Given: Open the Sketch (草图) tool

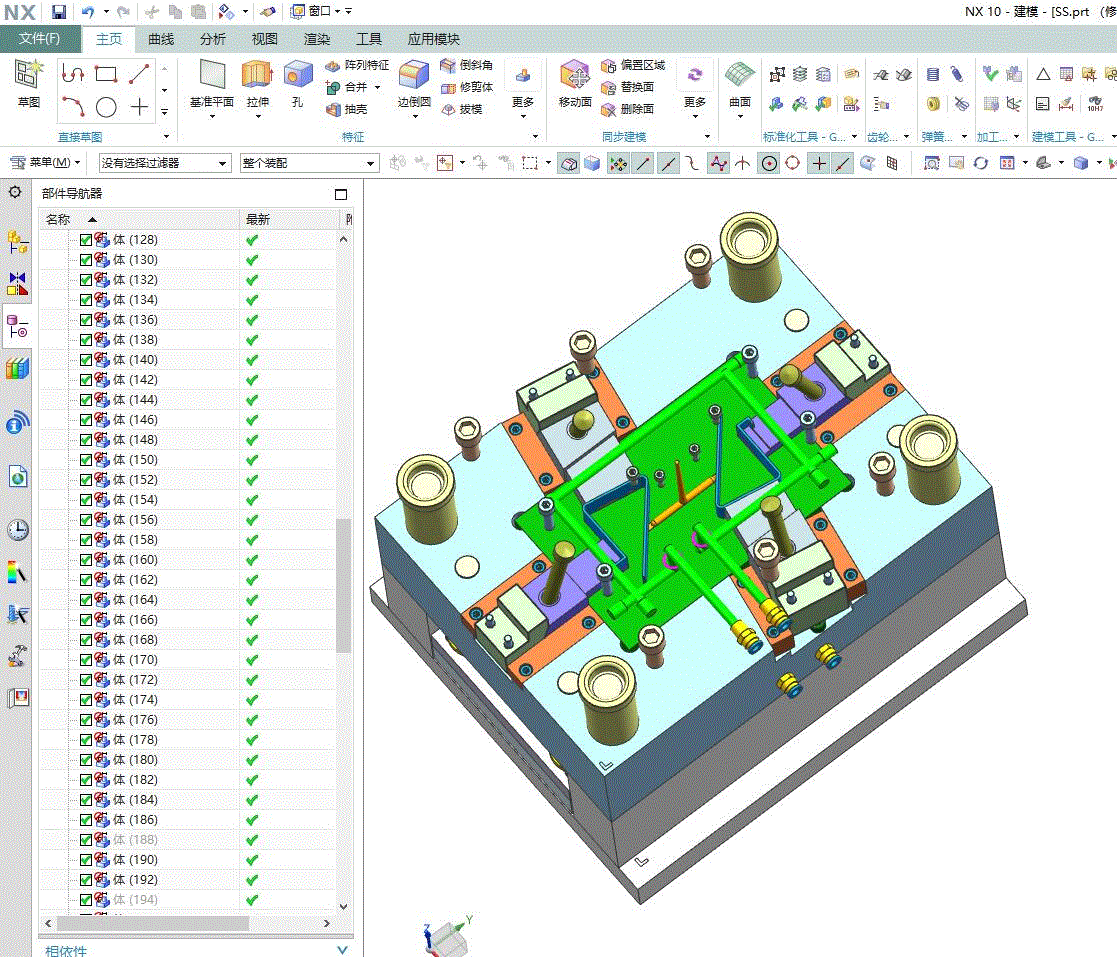Looking at the screenshot, I should coord(28,83).
